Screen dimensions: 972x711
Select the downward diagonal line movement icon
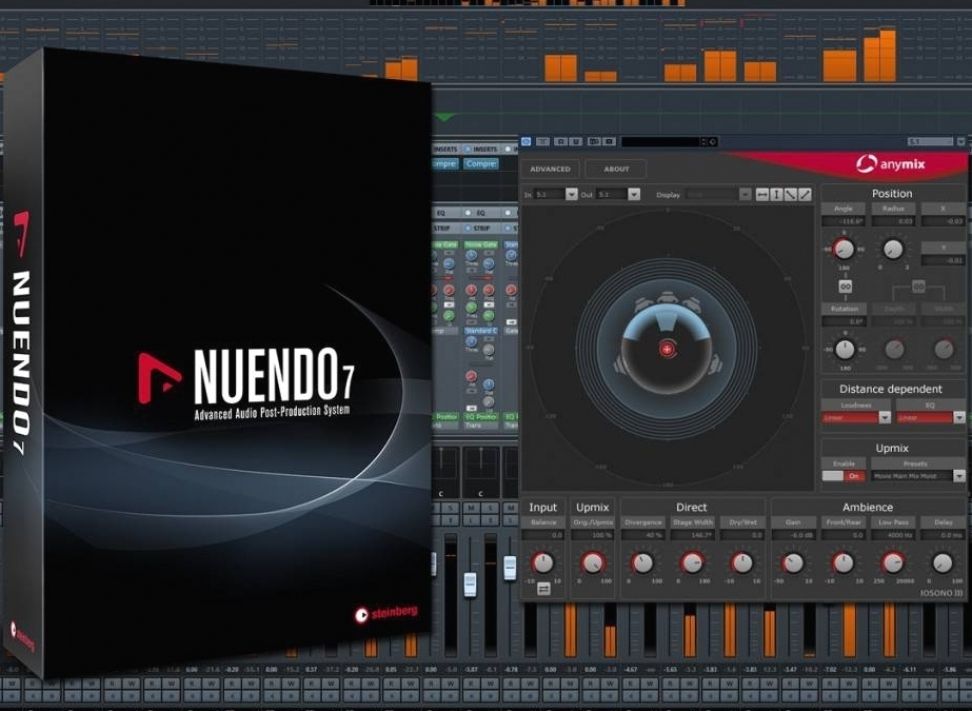(x=790, y=195)
